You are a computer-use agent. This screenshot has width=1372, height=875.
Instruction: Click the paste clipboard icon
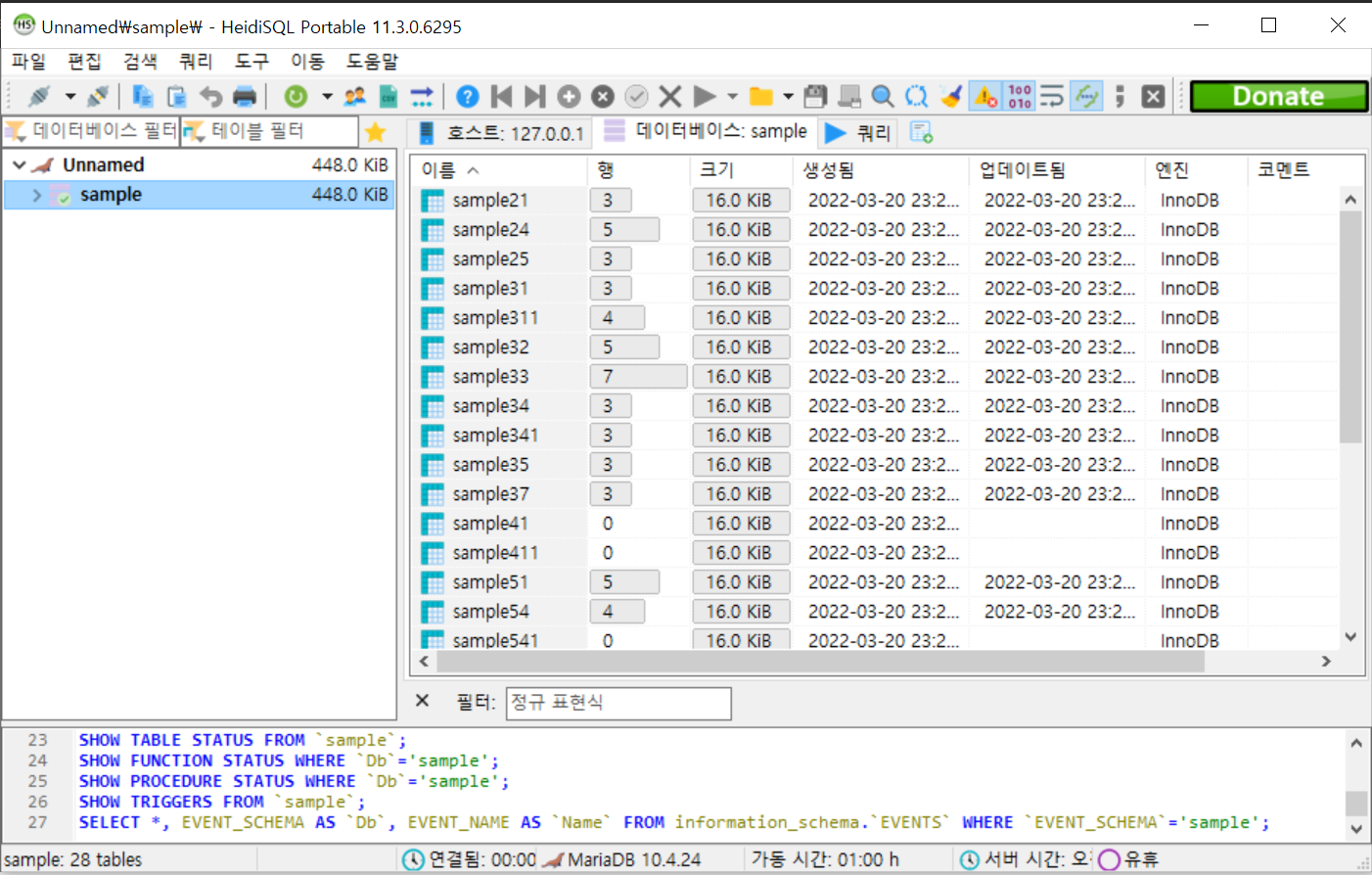(x=177, y=96)
